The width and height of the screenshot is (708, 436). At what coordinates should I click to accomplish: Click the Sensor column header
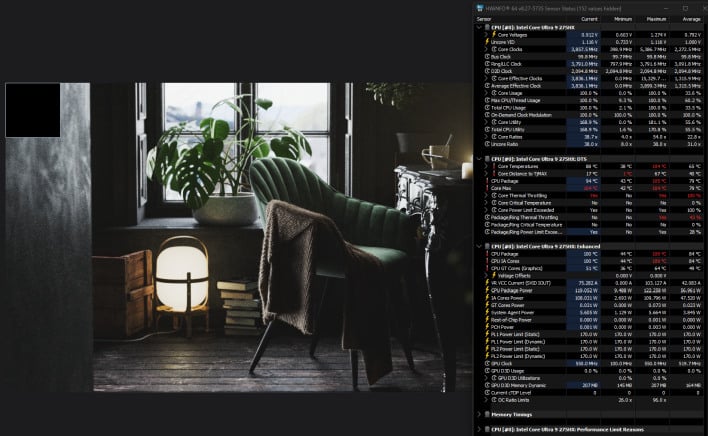(x=485, y=18)
